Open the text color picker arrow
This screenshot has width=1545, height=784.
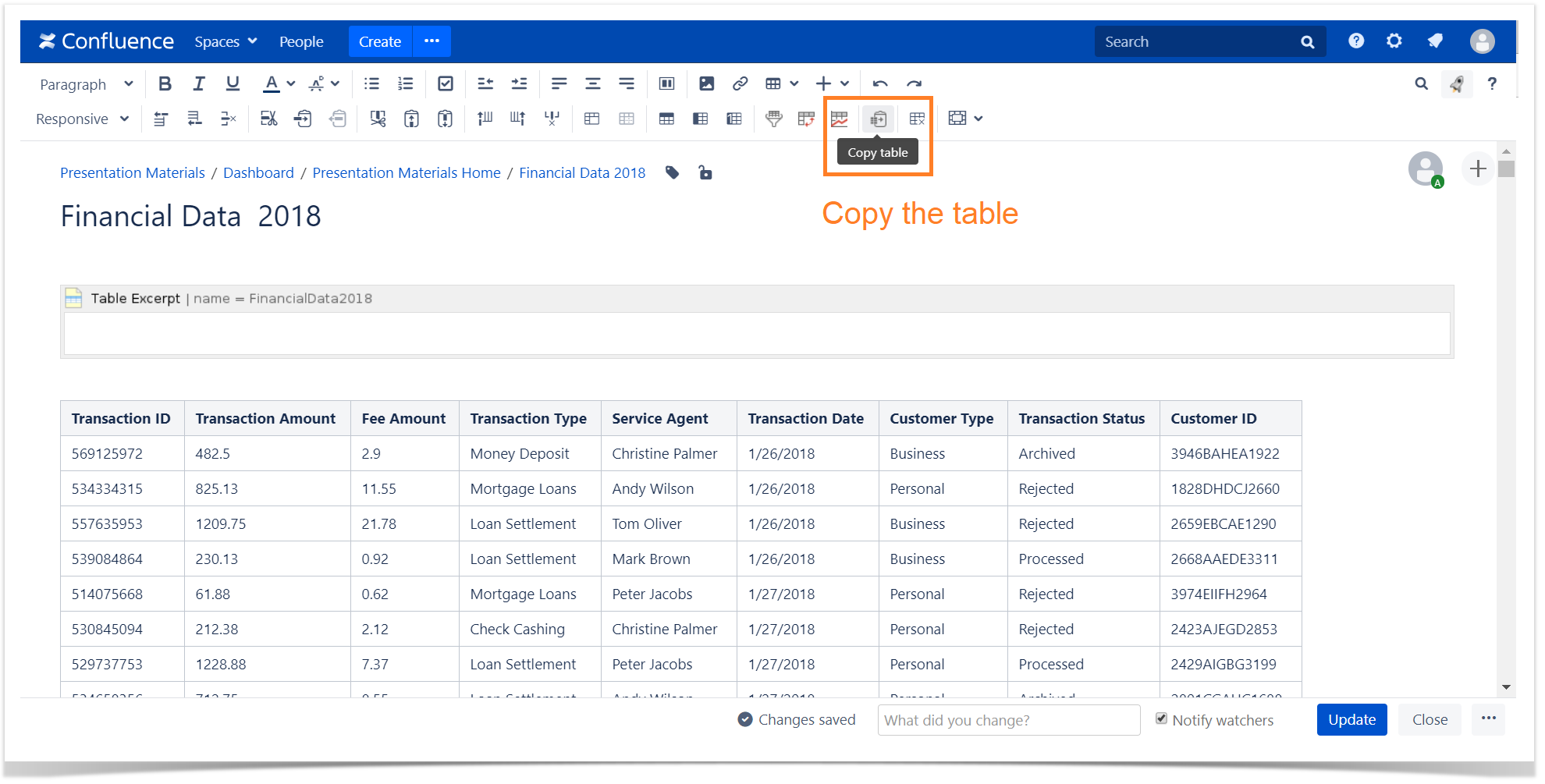pos(291,83)
